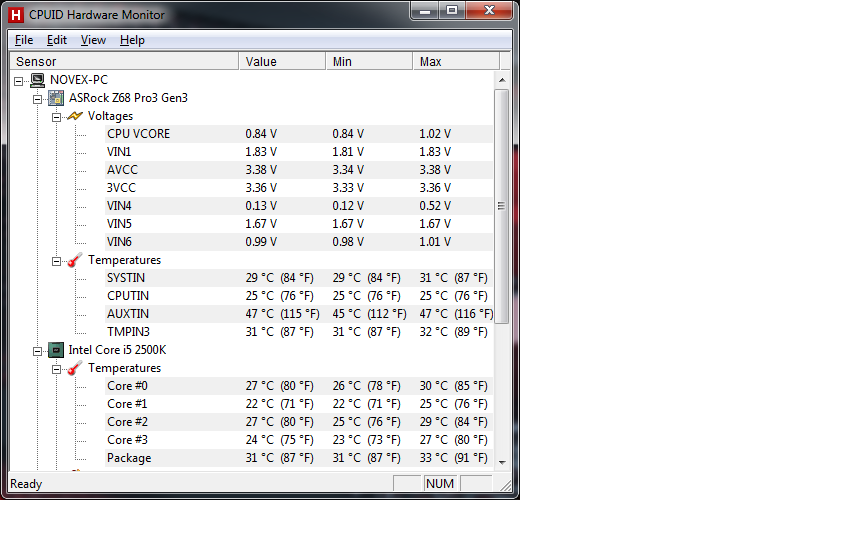Select the CPUTIN row
Screen dimensions: 864x540
click(x=299, y=296)
